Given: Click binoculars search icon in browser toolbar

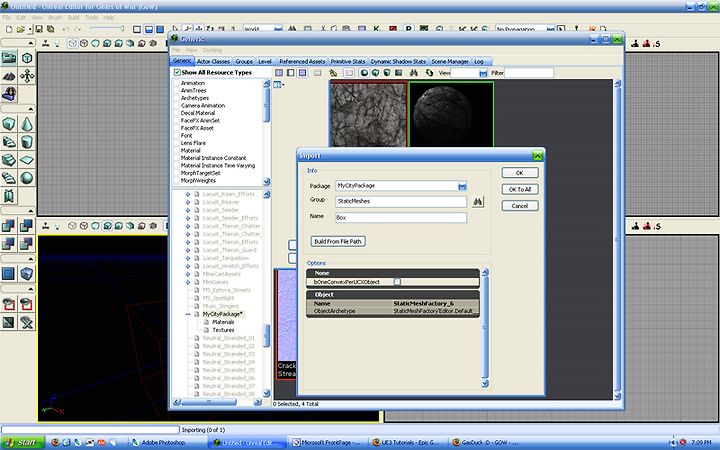Looking at the screenshot, I should tap(414, 73).
